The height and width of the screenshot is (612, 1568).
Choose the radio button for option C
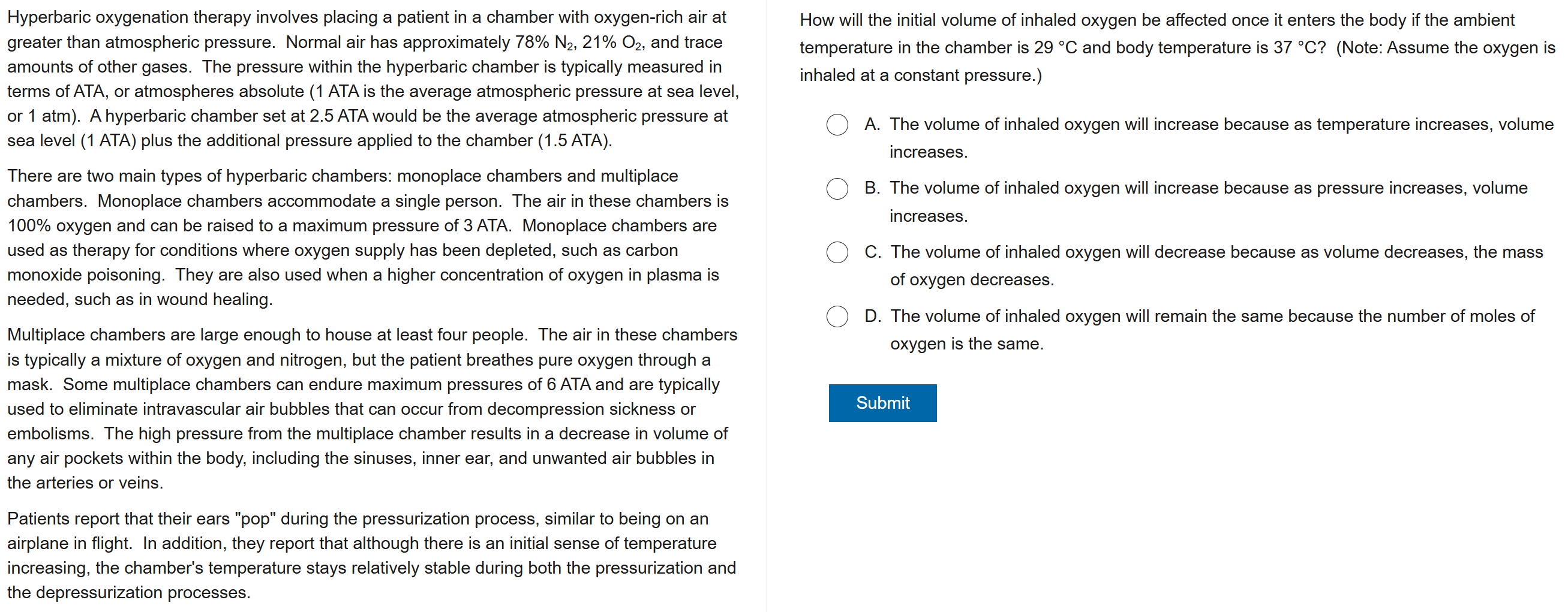837,252
